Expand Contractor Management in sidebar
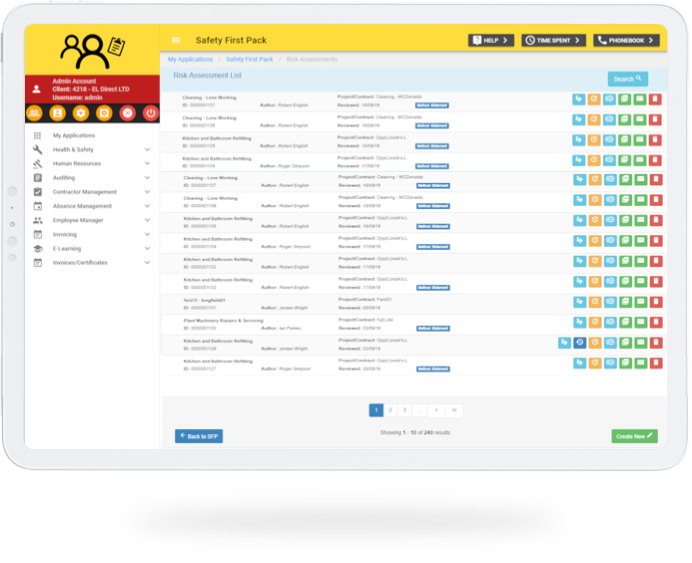692x563 pixels. click(x=147, y=192)
